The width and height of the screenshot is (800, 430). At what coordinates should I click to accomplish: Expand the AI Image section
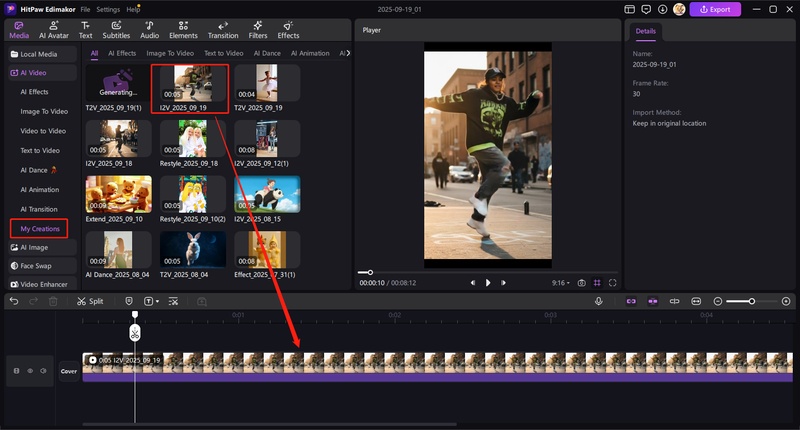42,247
